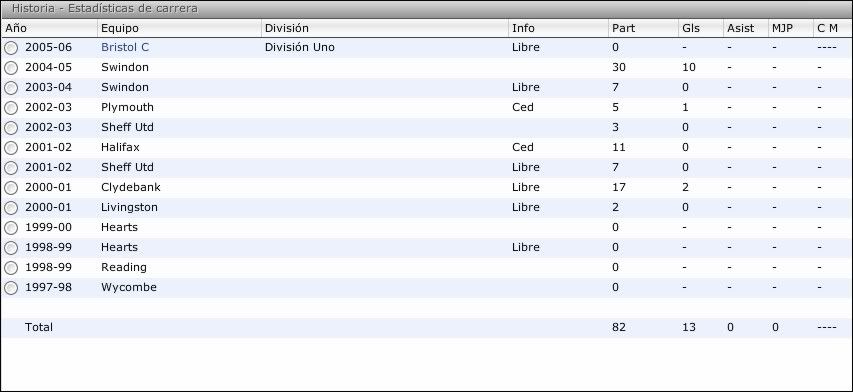853x392 pixels.
Task: Click the 10 goals value for Swindon
Action: pyautogui.click(x=689, y=67)
